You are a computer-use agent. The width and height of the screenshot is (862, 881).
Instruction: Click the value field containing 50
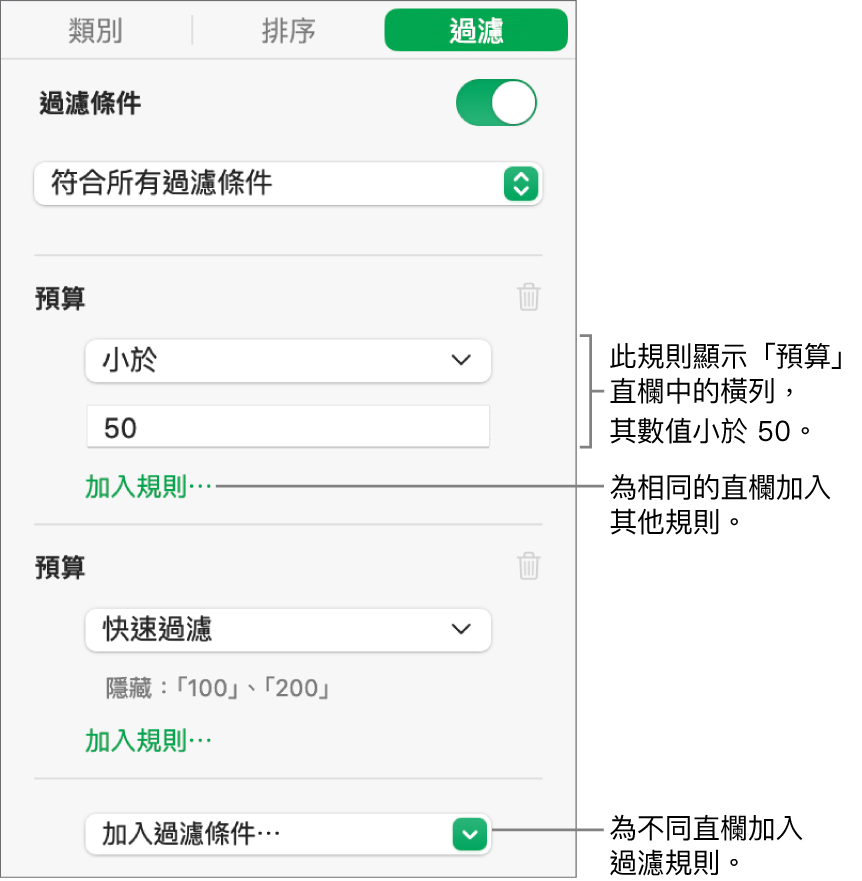[x=288, y=428]
